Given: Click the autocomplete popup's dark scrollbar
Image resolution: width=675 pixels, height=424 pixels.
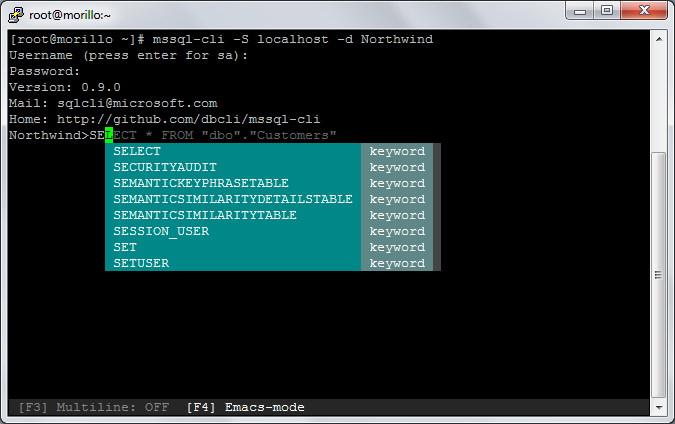Looking at the screenshot, I should click(x=437, y=207).
